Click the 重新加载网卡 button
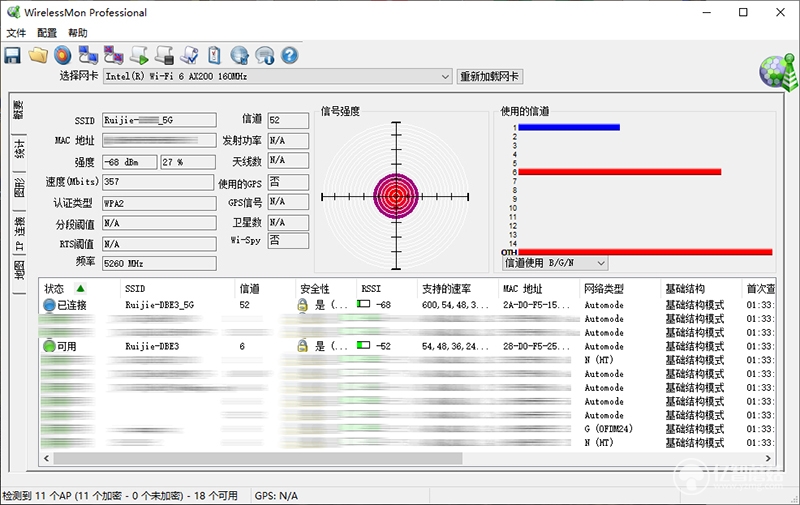The height and width of the screenshot is (505, 800). click(489, 77)
